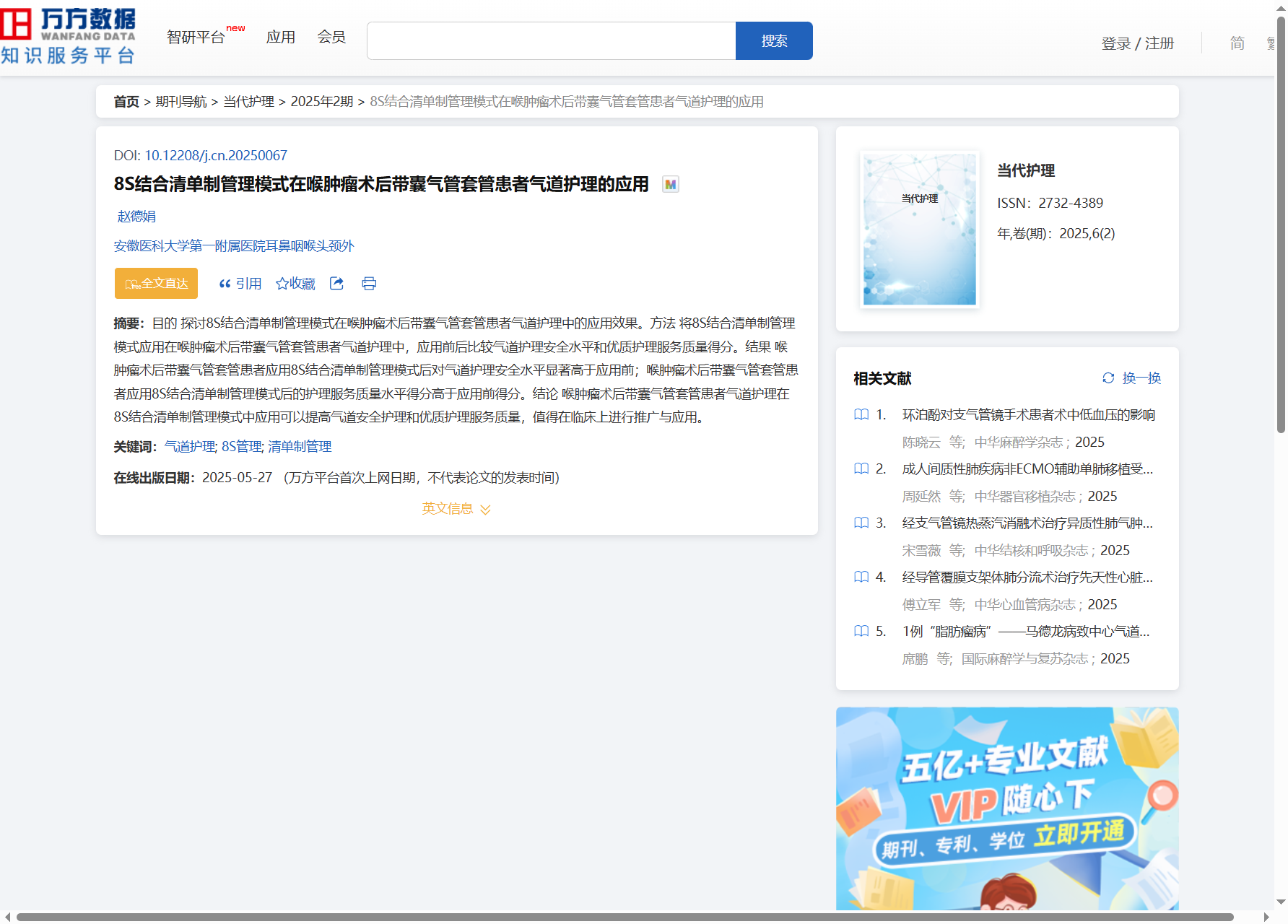Click the book icon for related item 5
This screenshot has width=1288, height=924.
pos(861,631)
